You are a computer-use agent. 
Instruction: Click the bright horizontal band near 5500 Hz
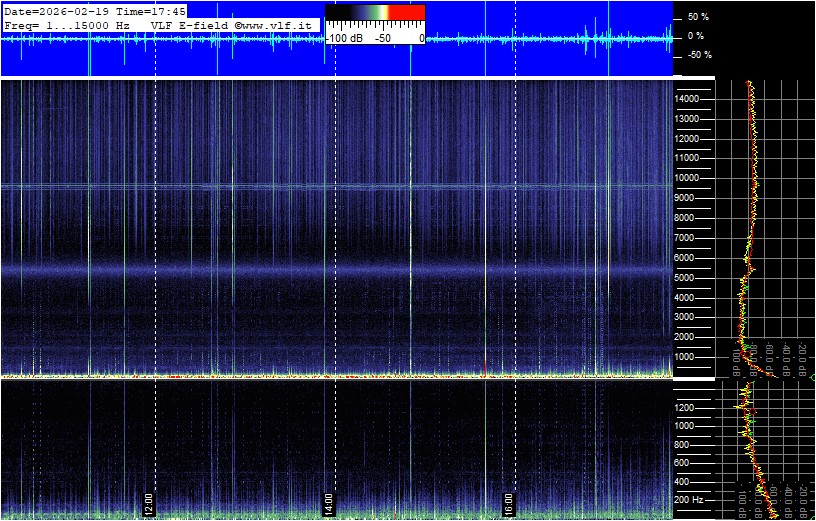300,270
